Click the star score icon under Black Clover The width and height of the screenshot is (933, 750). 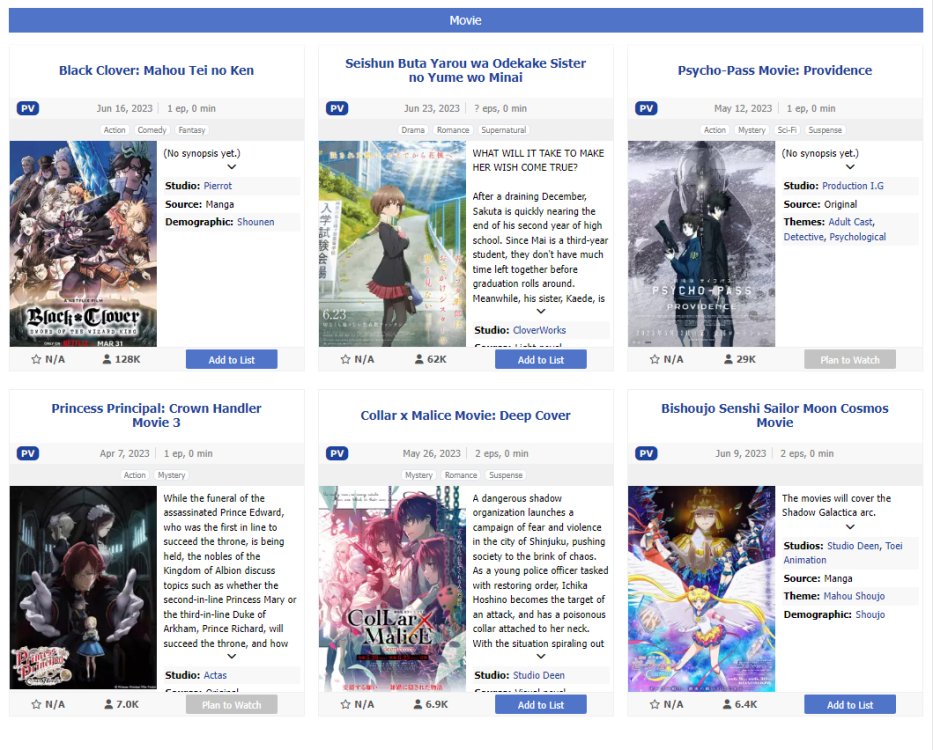[36, 360]
